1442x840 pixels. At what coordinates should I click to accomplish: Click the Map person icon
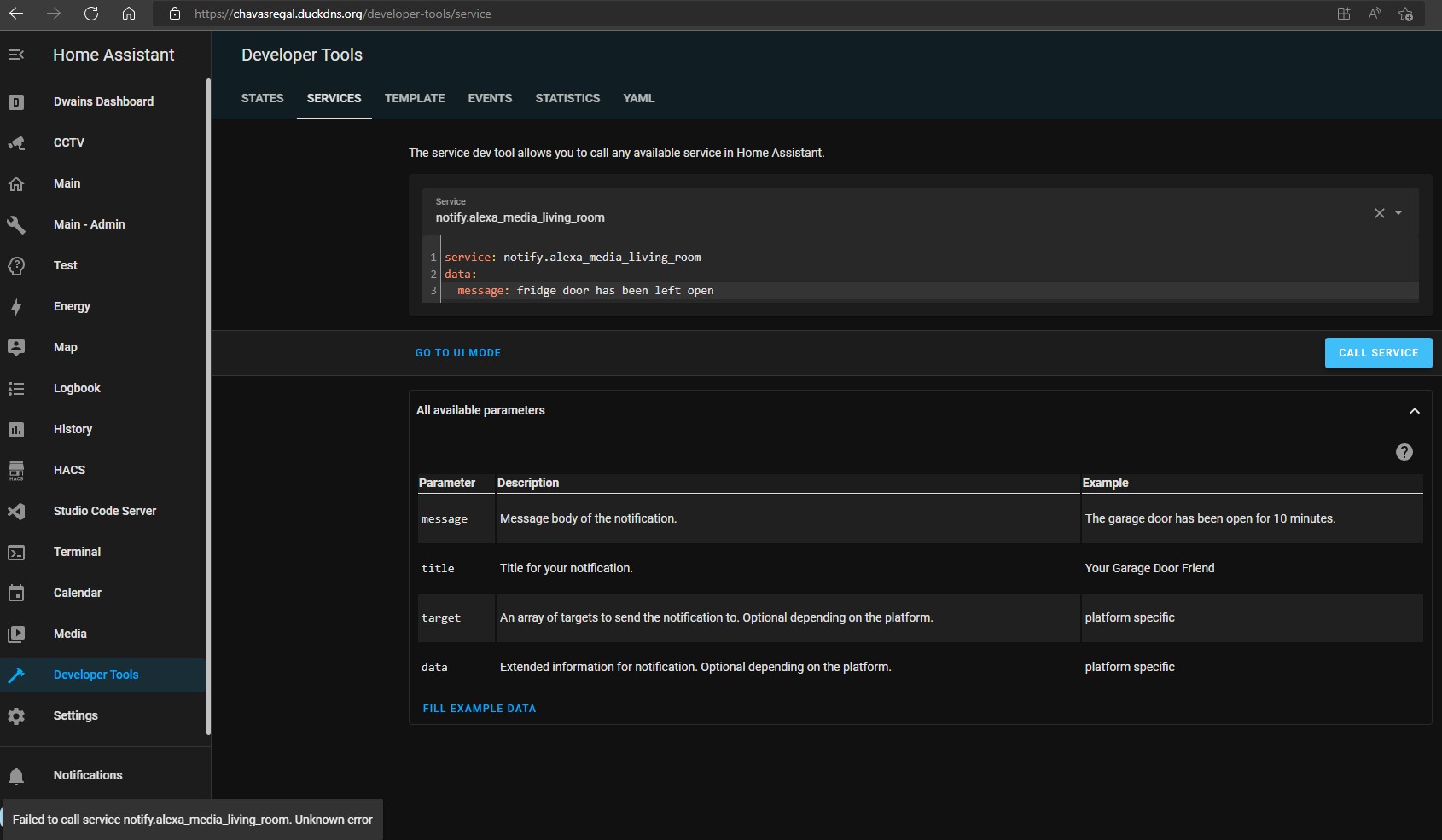coord(16,347)
